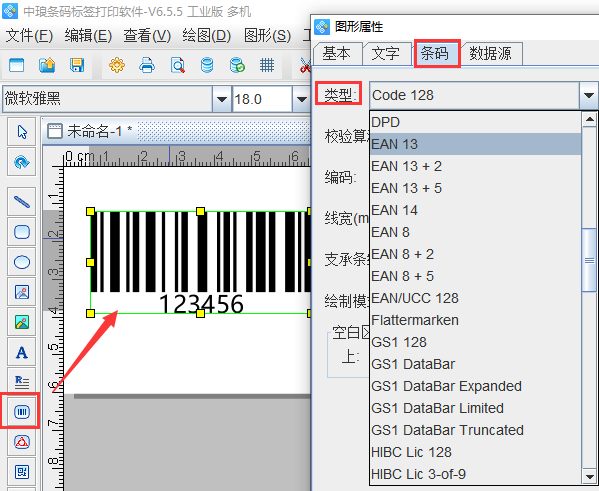Switch to the 数据源 tab
599x491 pixels.
pos(491,53)
